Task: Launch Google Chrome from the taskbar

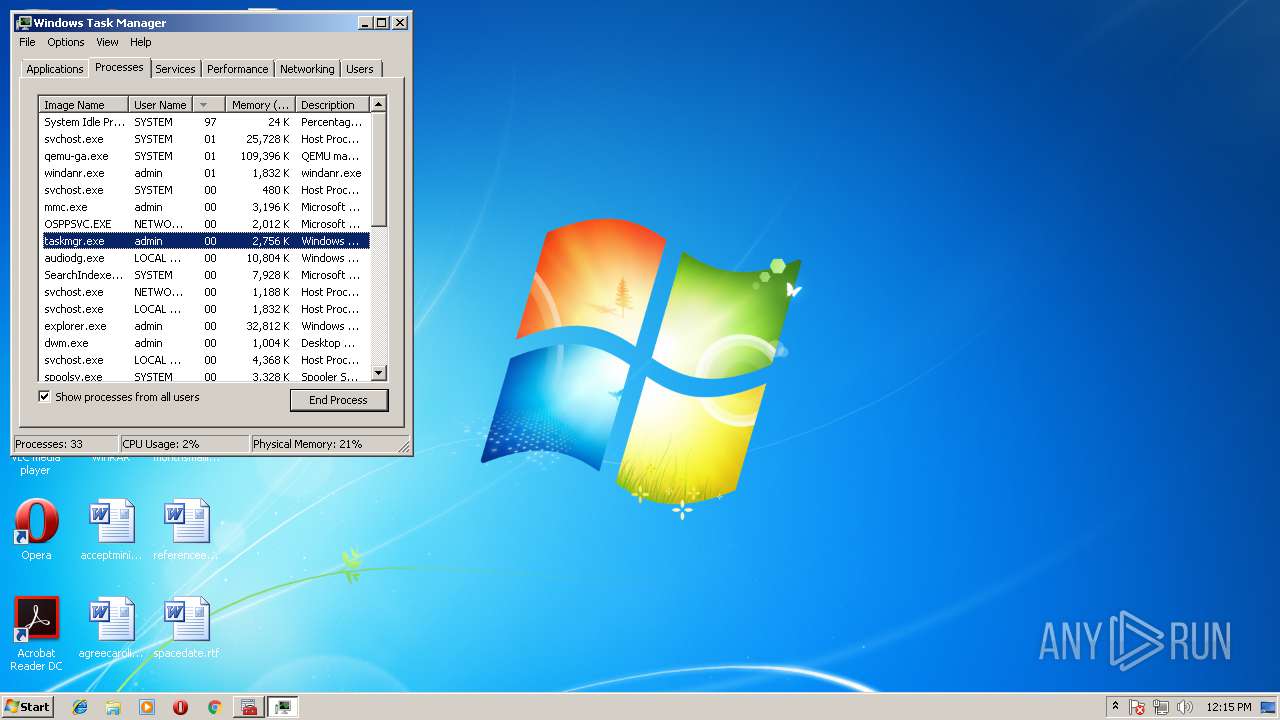Action: [214, 707]
